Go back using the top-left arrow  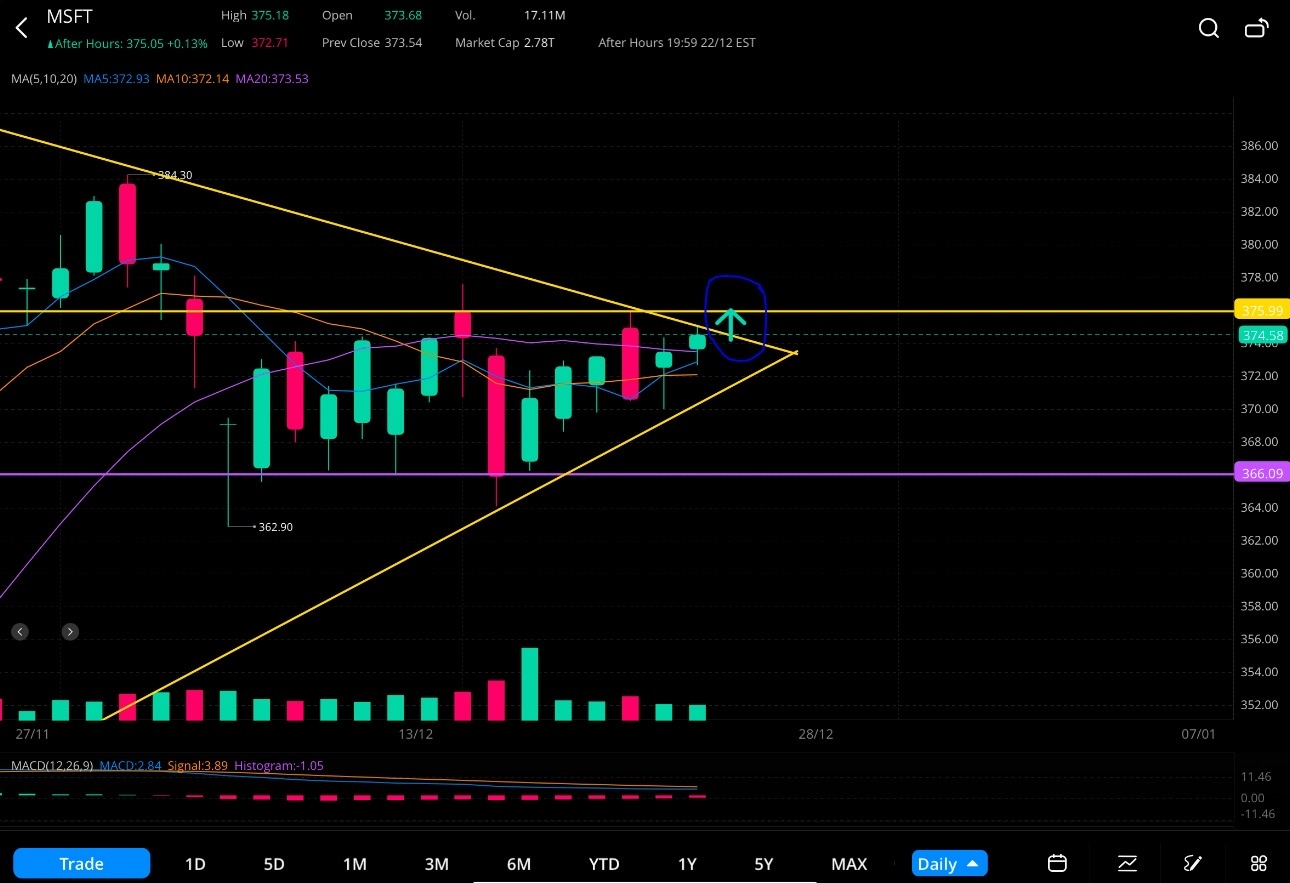point(22,28)
